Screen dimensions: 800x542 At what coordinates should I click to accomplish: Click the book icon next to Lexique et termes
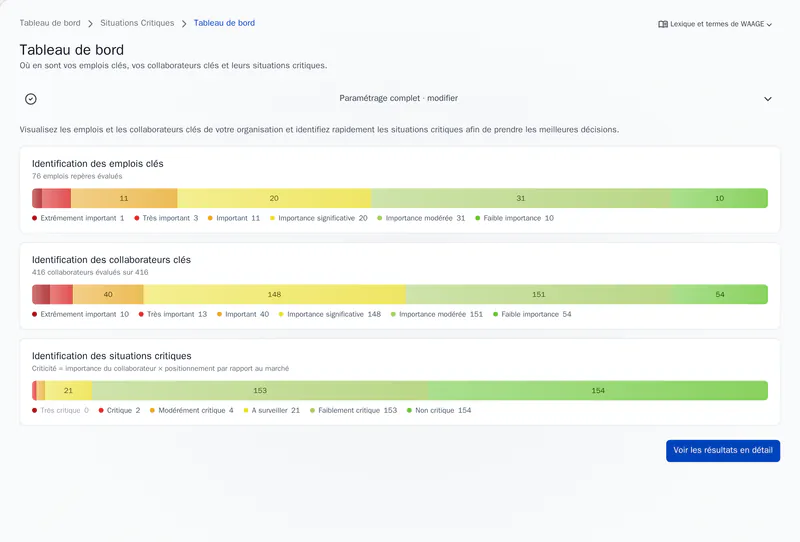point(663,24)
